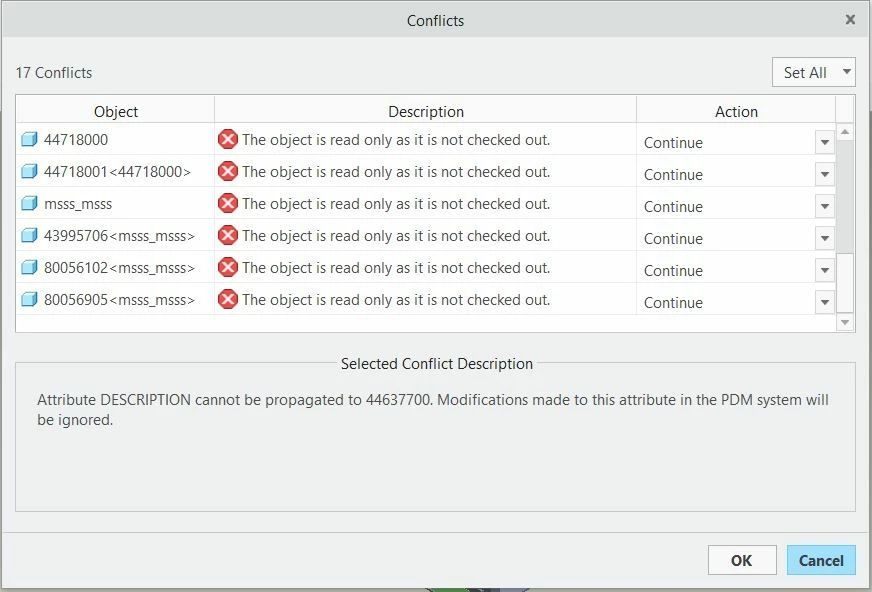Open the Action dropdown arrow for 80056905<msss_msss>
Viewport: 872px width, 592px height.
click(825, 302)
